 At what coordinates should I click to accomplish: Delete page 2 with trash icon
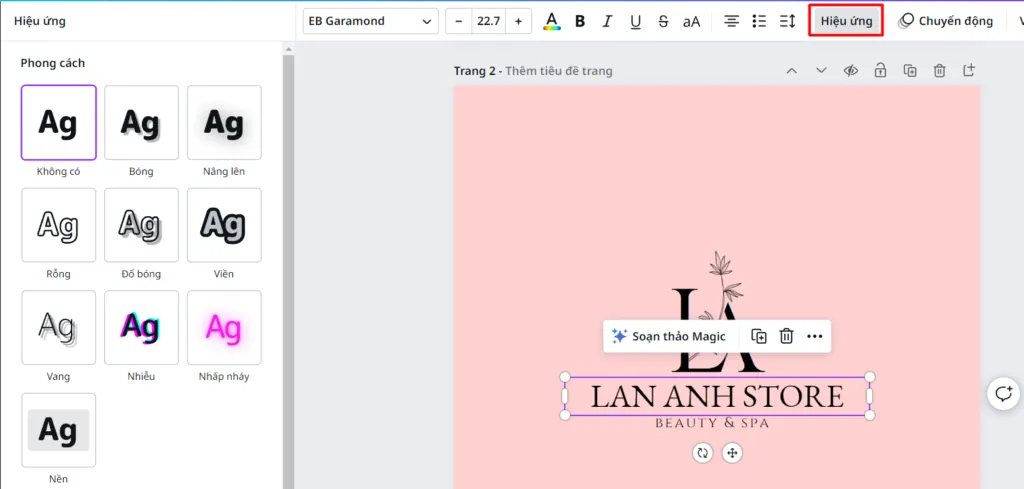coord(939,71)
